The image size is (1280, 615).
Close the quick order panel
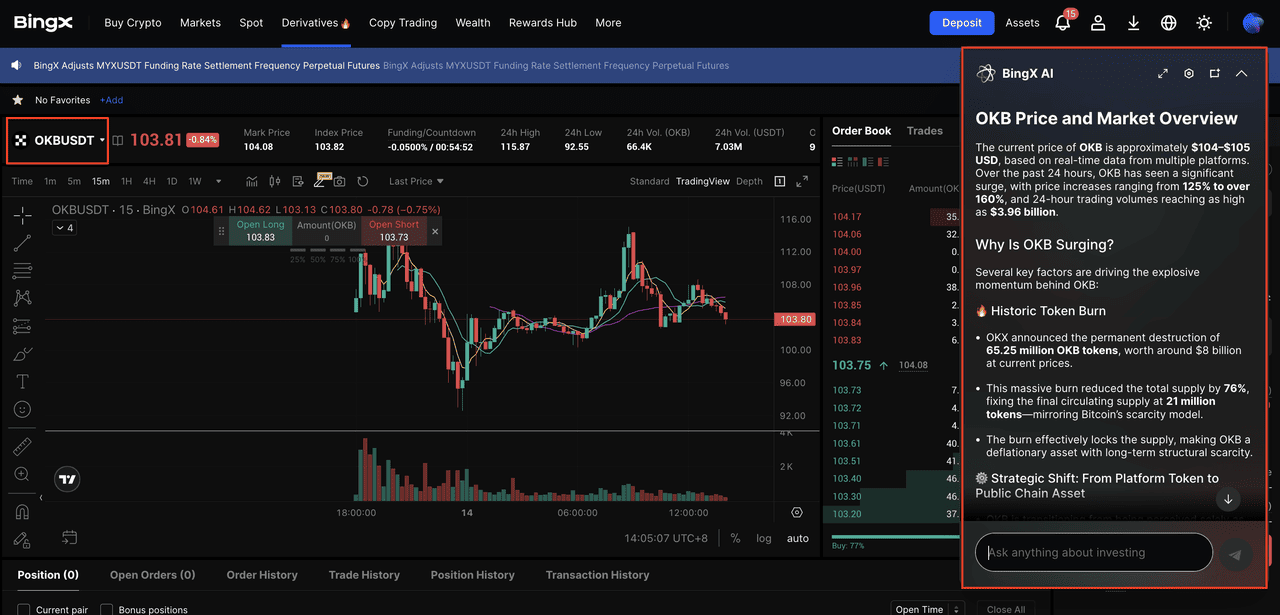click(x=434, y=231)
